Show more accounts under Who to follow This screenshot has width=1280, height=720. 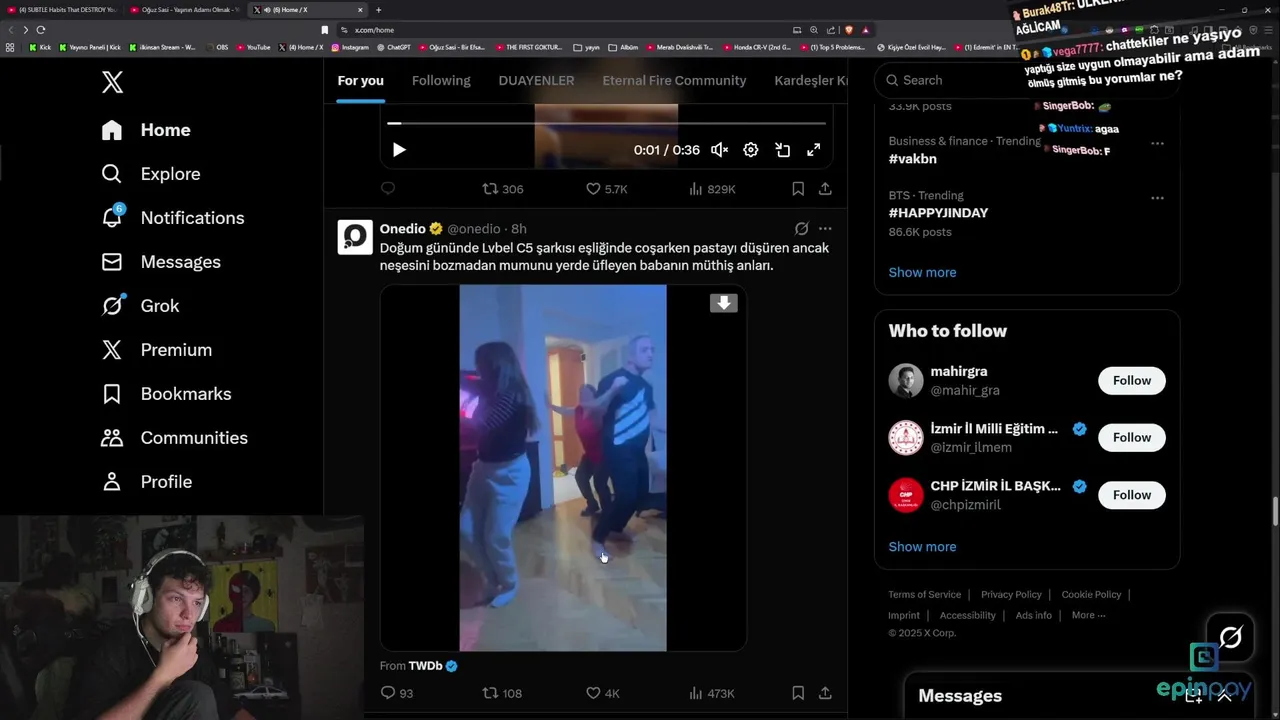pos(922,547)
